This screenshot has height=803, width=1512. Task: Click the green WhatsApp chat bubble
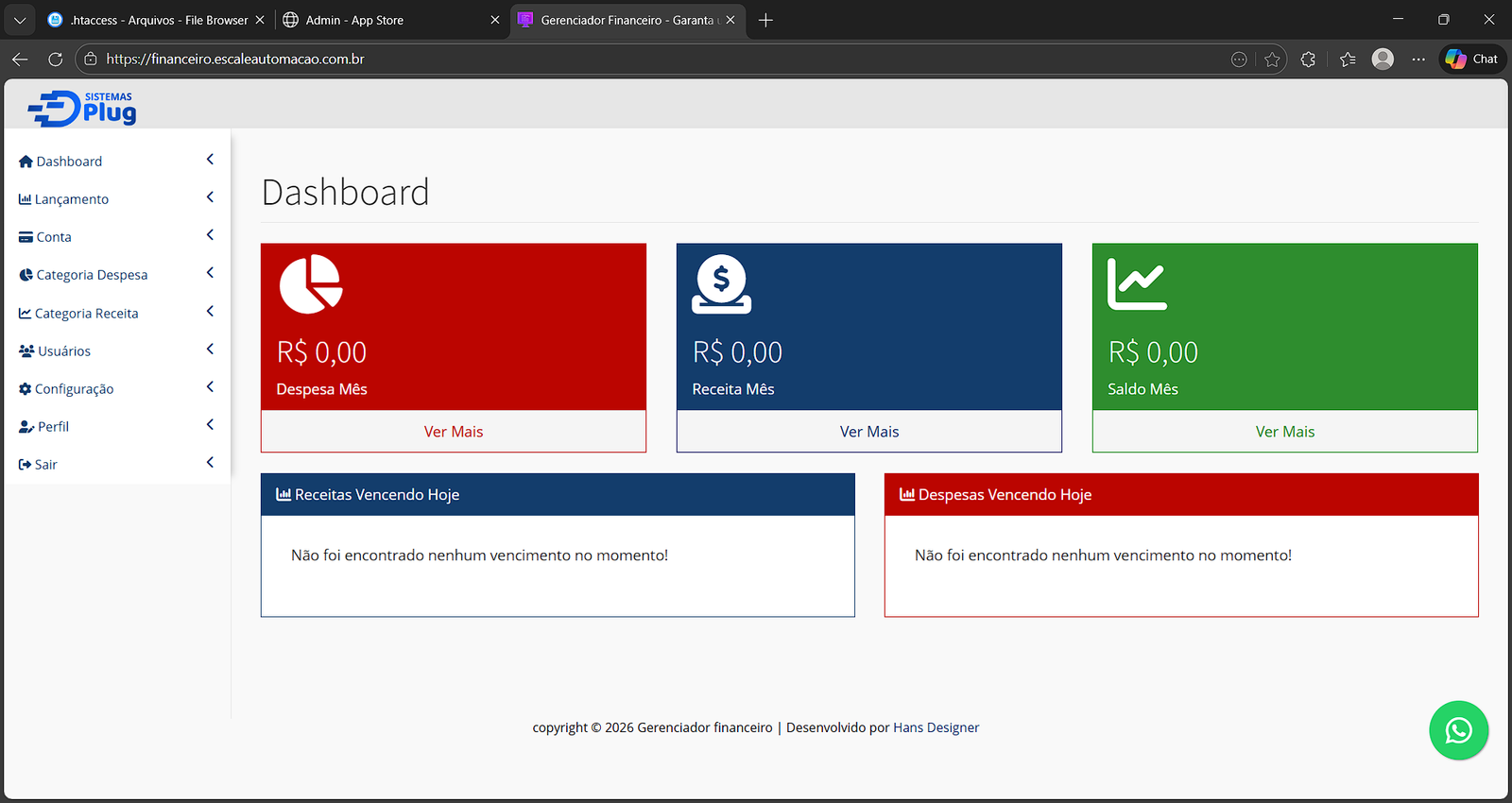(x=1458, y=730)
